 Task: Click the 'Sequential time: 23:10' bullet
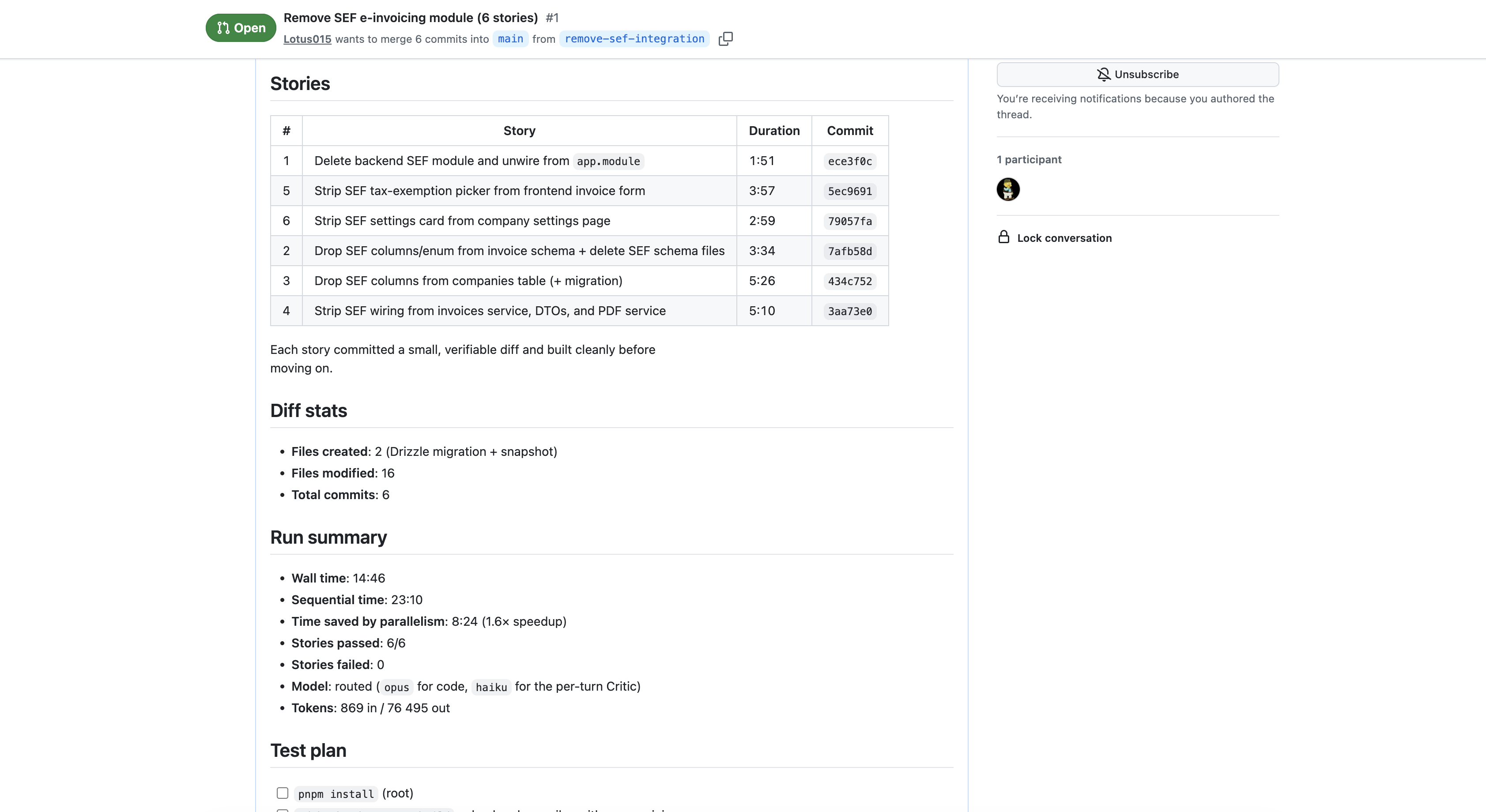[357, 600]
